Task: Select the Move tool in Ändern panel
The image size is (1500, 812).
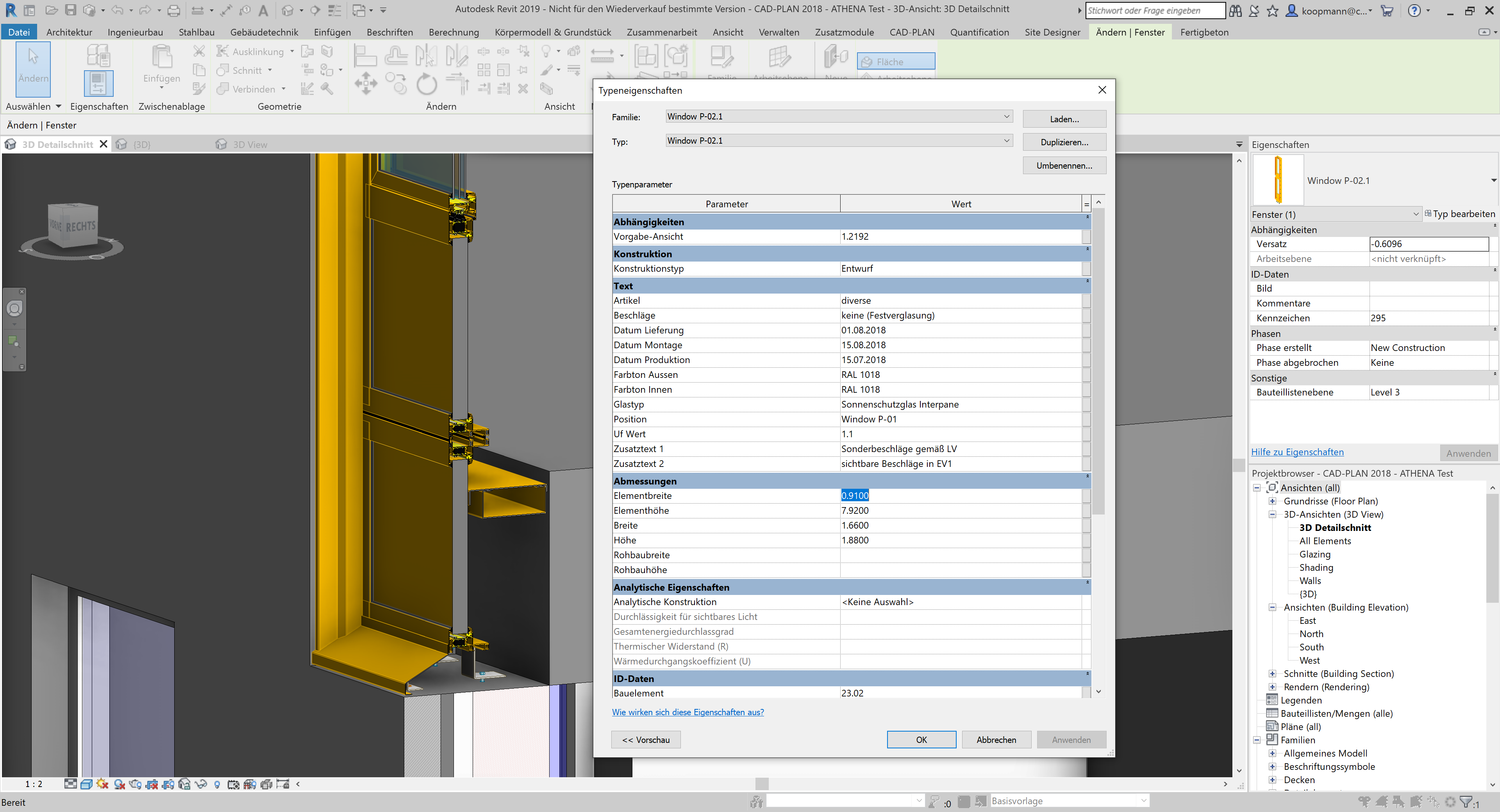Action: 366,83
